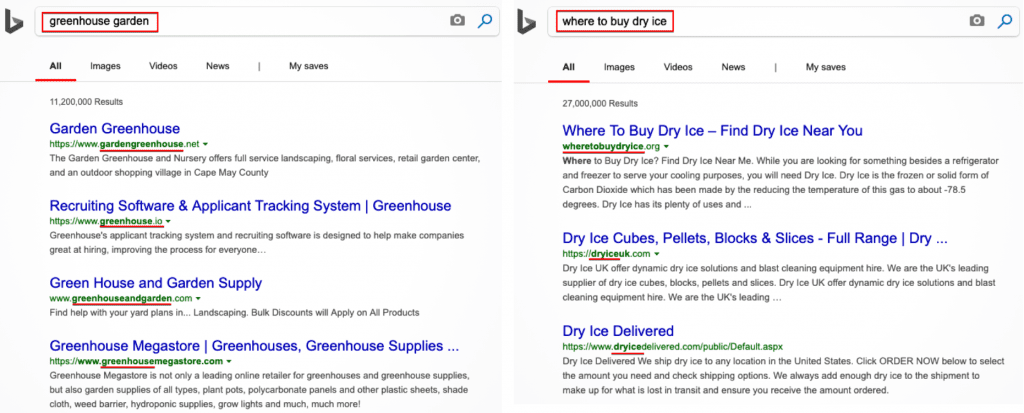
Task: Click the greenhouse.io URL text
Action: pos(106,222)
